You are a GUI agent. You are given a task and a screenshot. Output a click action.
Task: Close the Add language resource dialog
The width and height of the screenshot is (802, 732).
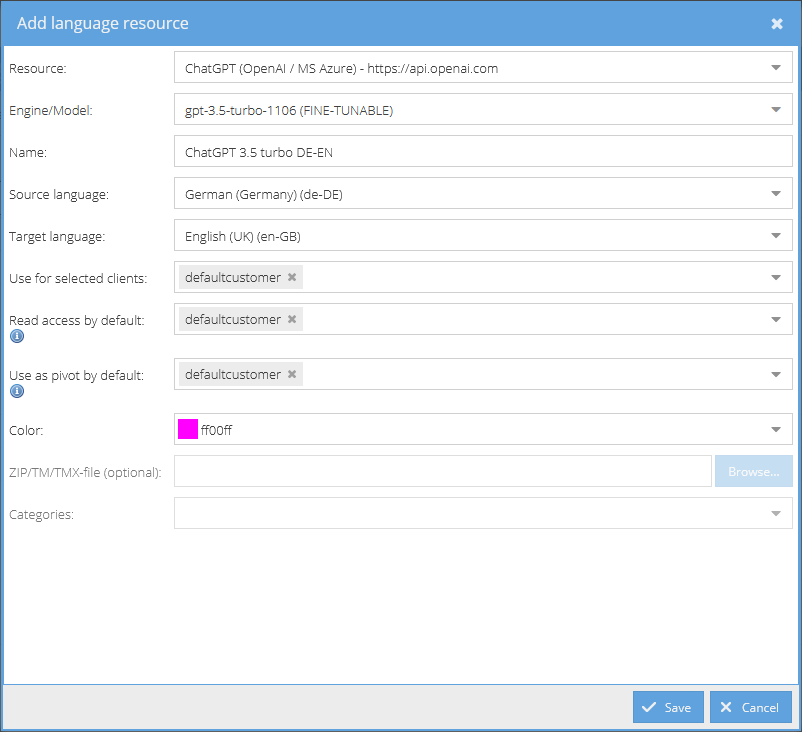[x=777, y=24]
